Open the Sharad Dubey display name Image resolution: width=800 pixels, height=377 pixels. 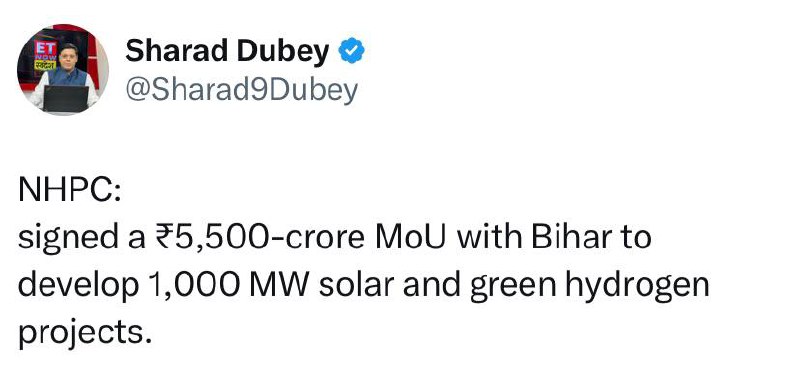pos(227,52)
